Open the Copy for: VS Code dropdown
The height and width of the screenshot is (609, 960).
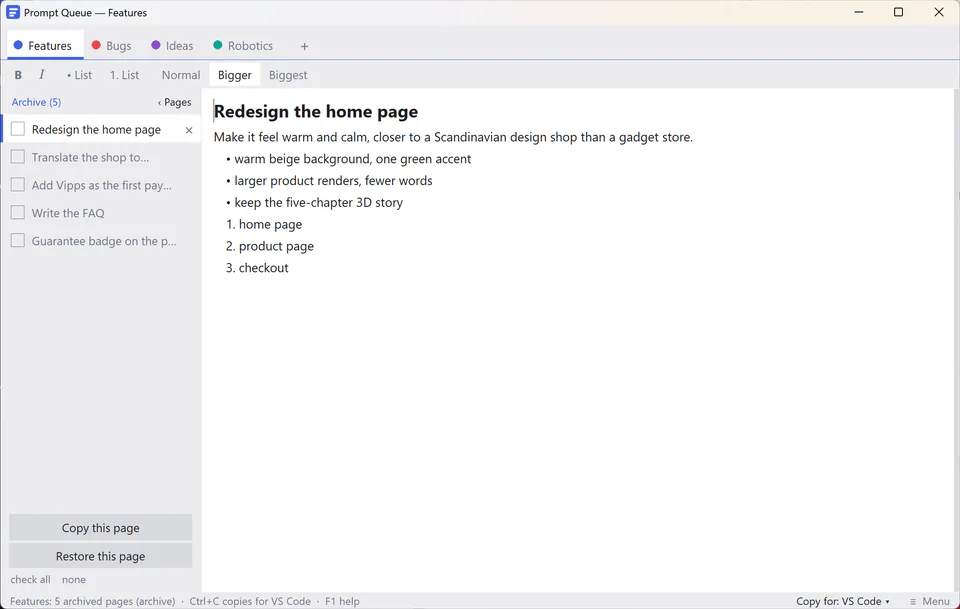(842, 601)
